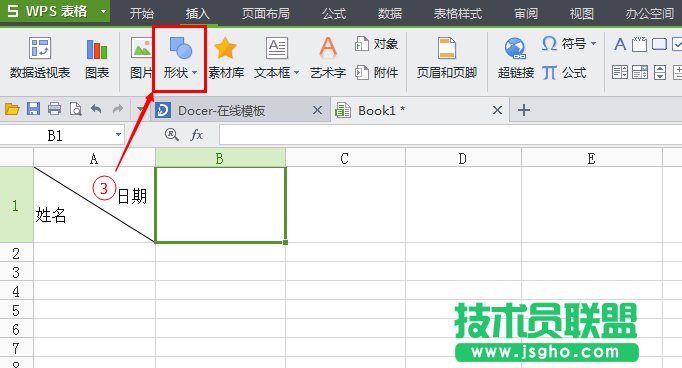Select column E header
This screenshot has height=368, width=682.
point(592,158)
